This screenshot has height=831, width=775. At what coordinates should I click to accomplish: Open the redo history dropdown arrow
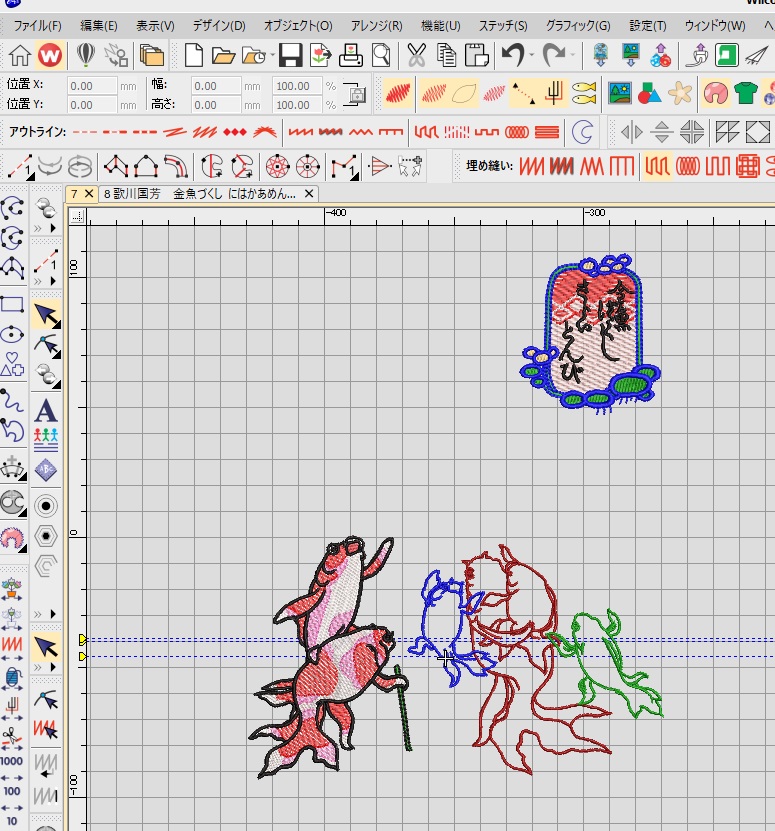573,55
